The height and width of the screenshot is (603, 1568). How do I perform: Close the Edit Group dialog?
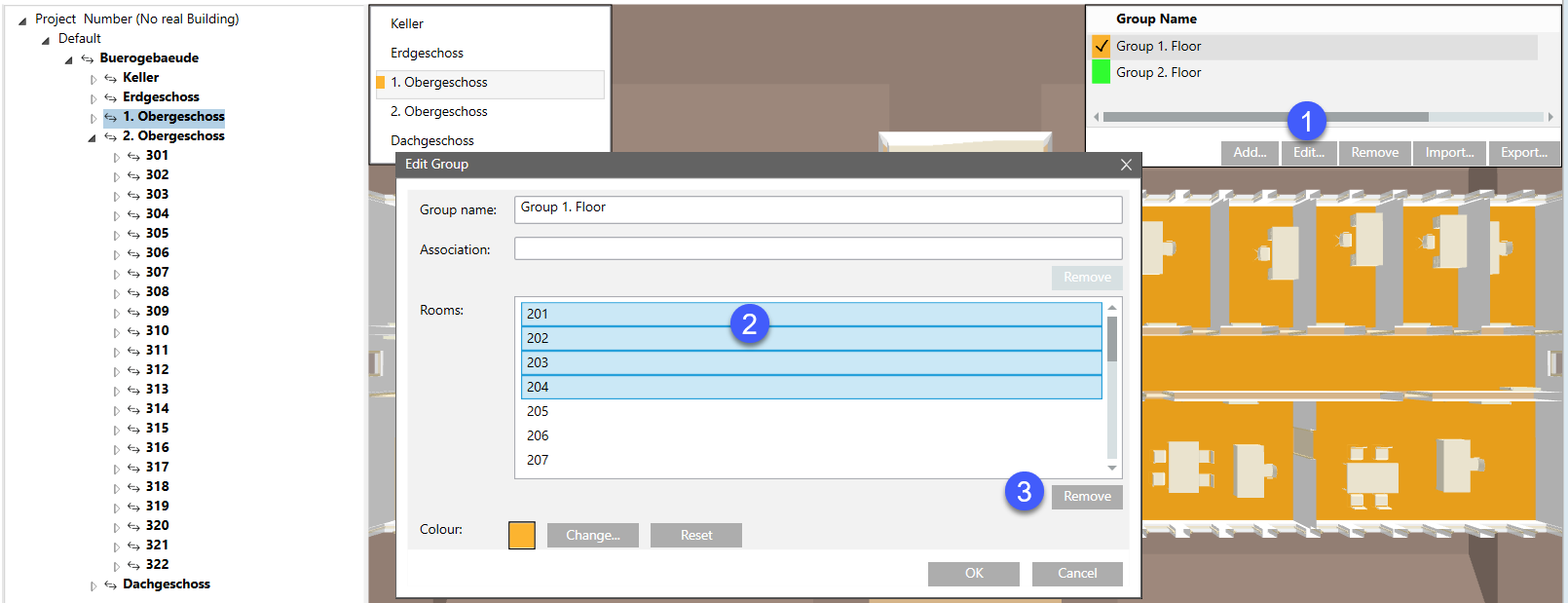[1126, 165]
